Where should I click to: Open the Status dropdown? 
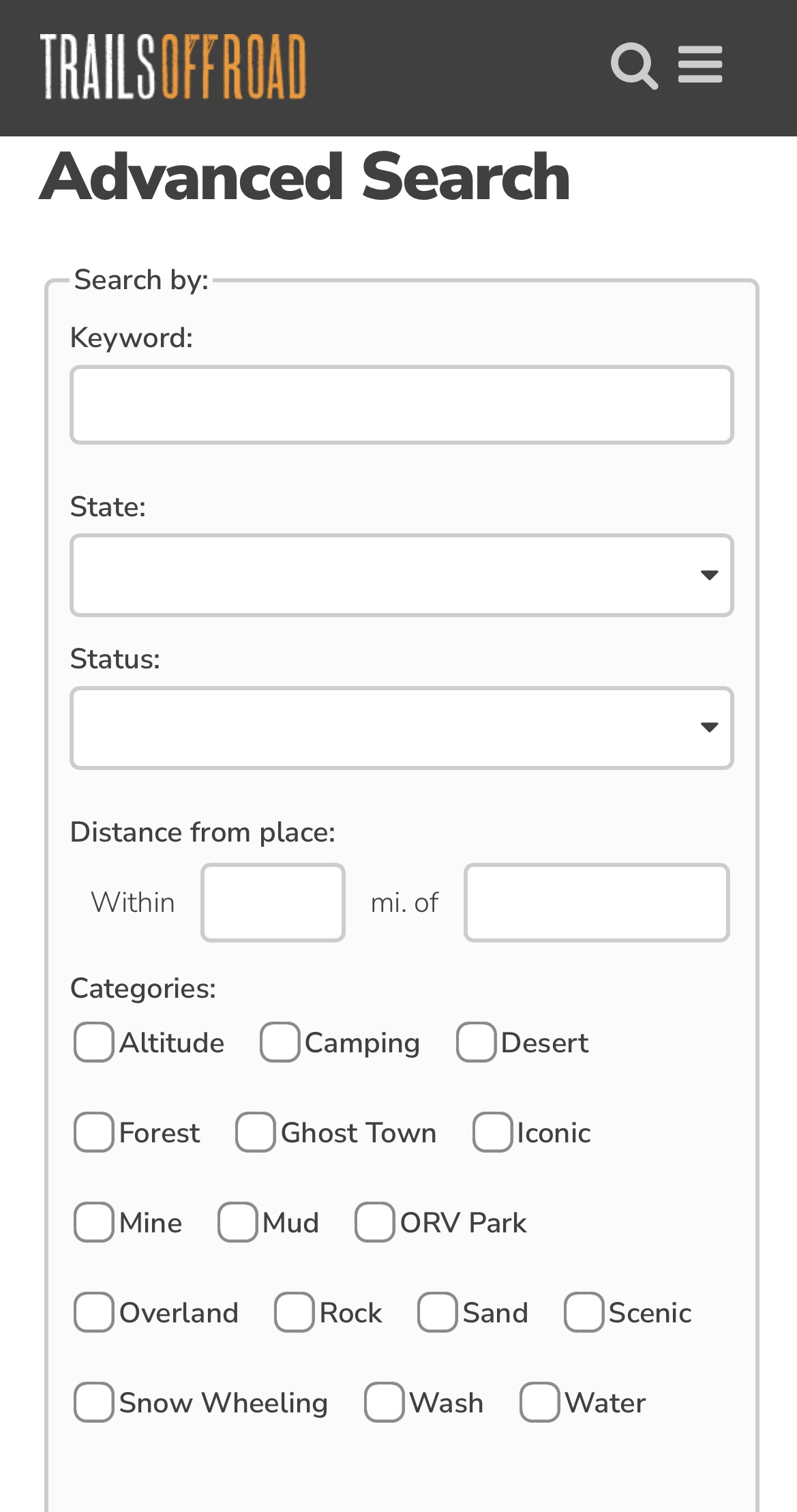pyautogui.click(x=402, y=728)
